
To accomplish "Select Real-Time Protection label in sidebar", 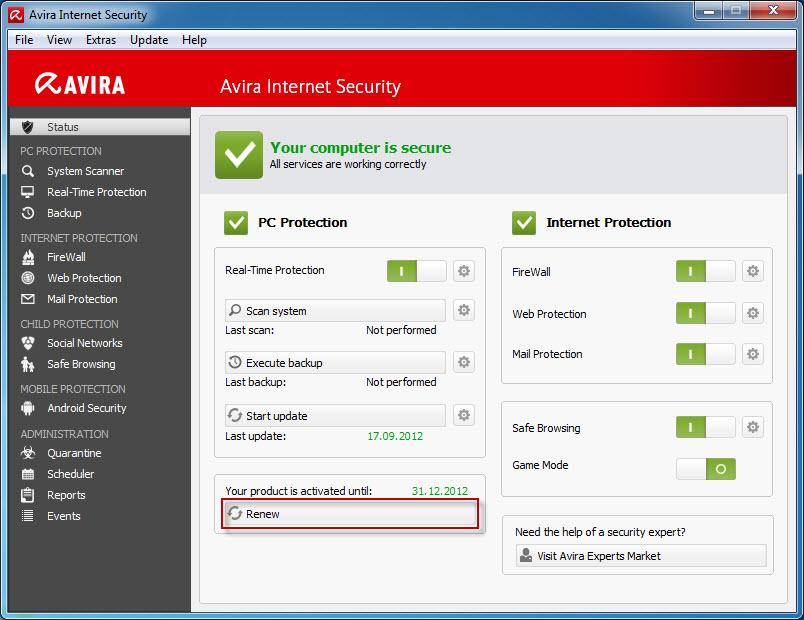I will [97, 192].
